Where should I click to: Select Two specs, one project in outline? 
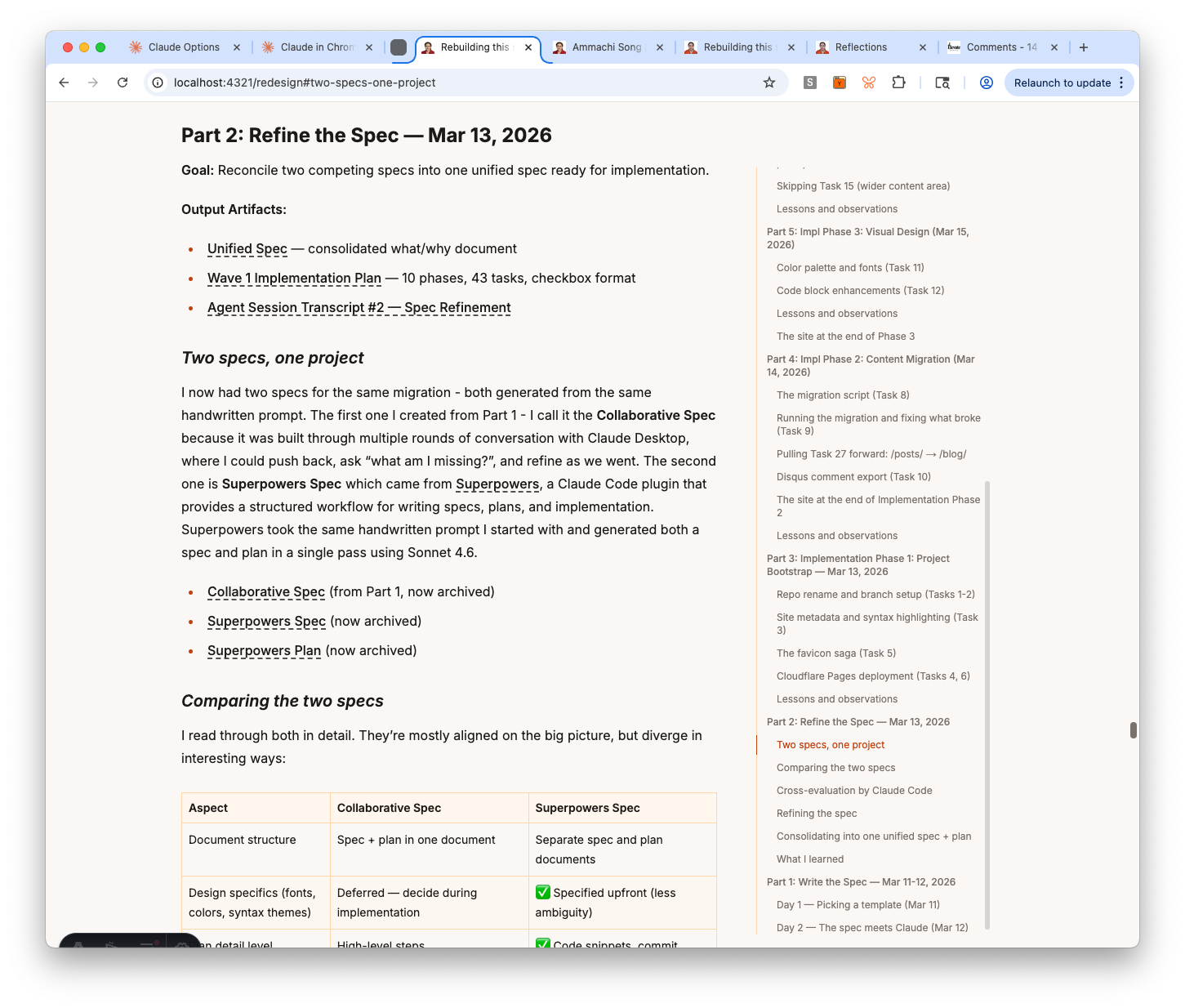[830, 744]
